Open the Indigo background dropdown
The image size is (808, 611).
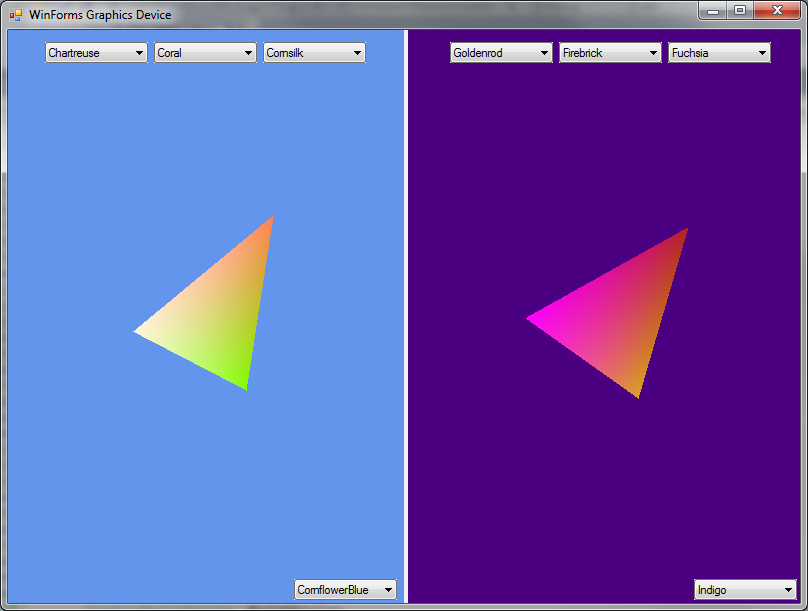pos(745,589)
